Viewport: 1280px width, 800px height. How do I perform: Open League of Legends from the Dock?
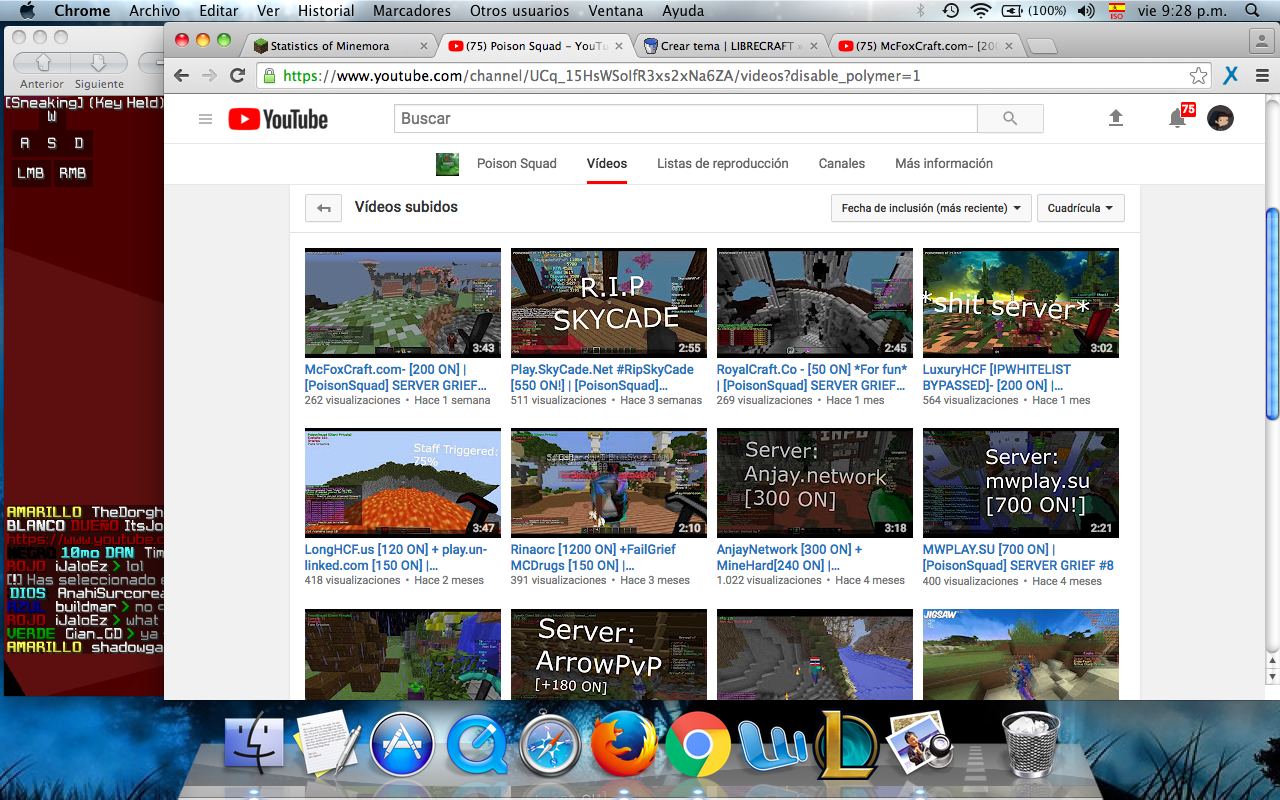coord(847,745)
